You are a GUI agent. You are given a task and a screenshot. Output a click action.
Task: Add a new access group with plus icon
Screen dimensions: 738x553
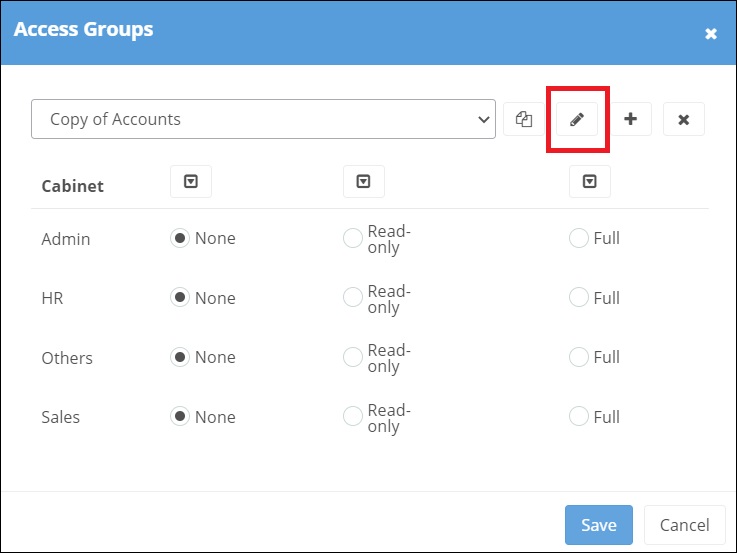pos(631,119)
